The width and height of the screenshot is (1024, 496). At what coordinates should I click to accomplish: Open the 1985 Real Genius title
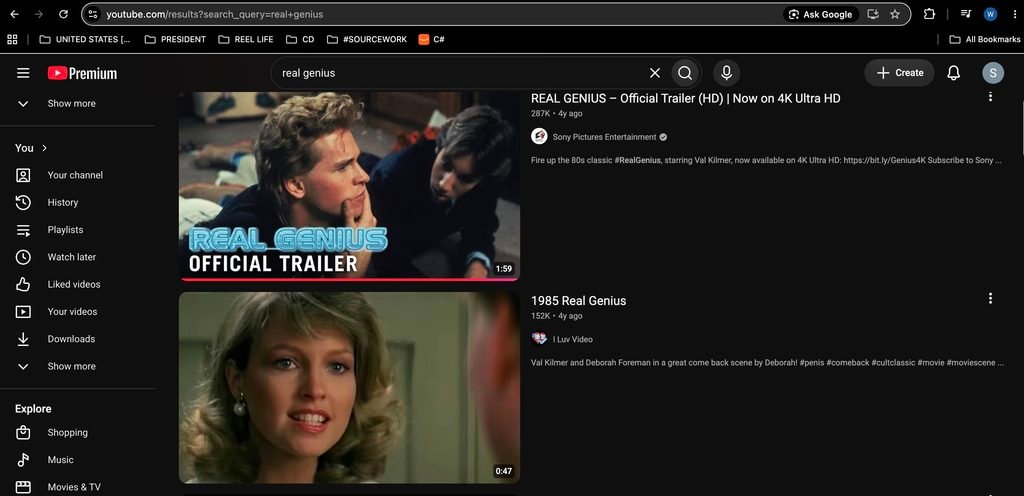(579, 301)
